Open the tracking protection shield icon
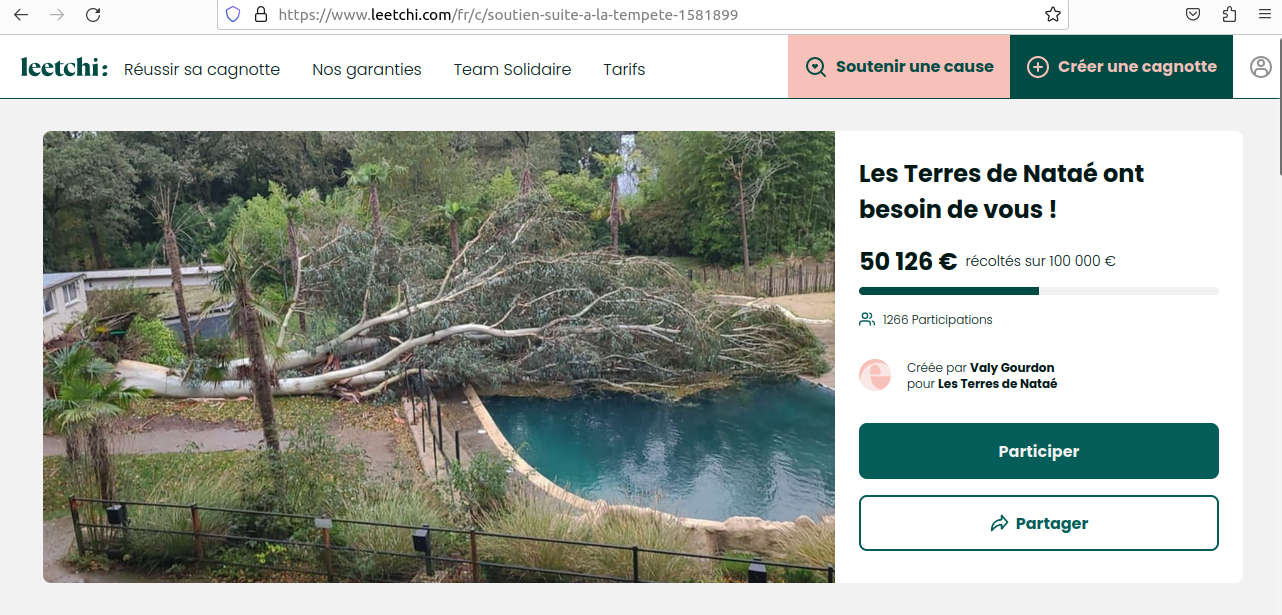Viewport: 1282px width, 615px height. click(x=233, y=15)
